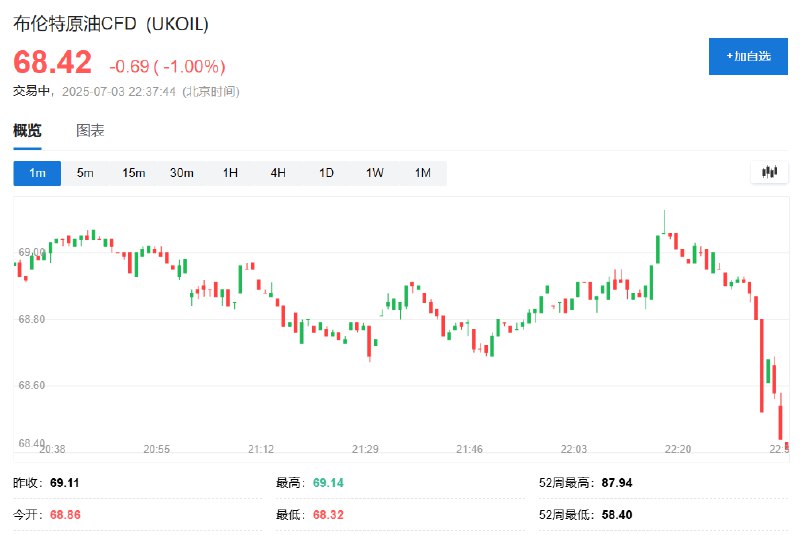Select the 1D timeframe
Viewport: 800px width, 535px height.
pyautogui.click(x=326, y=173)
